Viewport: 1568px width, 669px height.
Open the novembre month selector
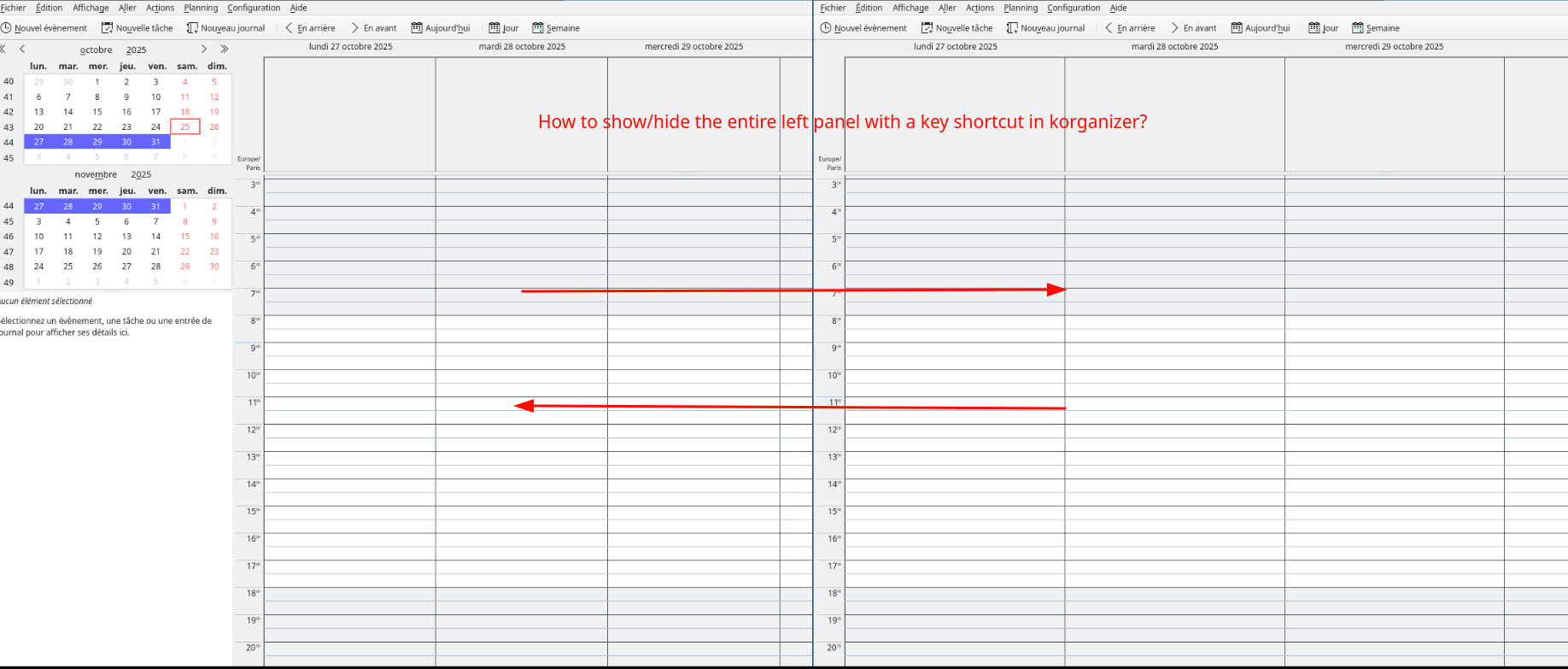point(96,174)
